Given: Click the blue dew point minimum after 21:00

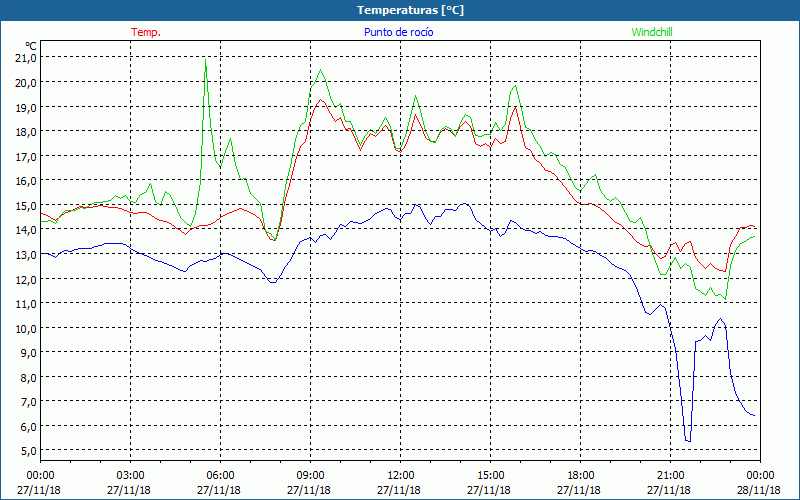Looking at the screenshot, I should 688,440.
